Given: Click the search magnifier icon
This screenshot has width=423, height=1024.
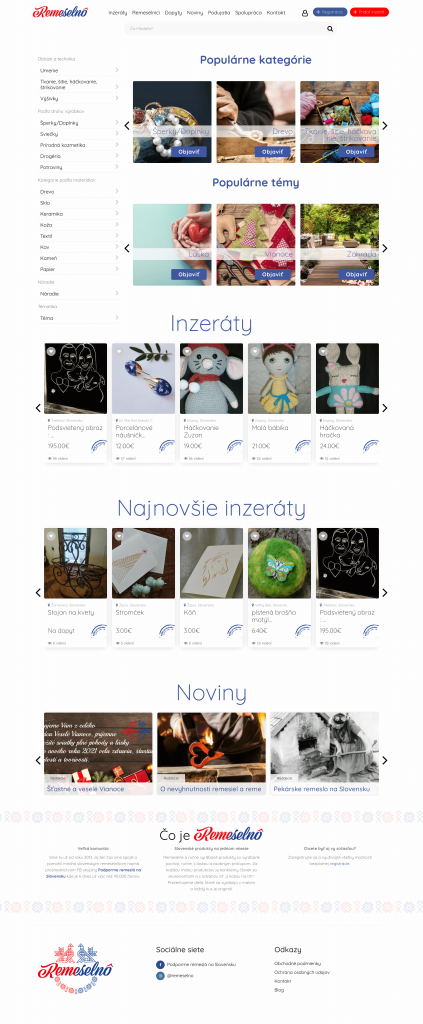Looking at the screenshot, I should [x=330, y=29].
